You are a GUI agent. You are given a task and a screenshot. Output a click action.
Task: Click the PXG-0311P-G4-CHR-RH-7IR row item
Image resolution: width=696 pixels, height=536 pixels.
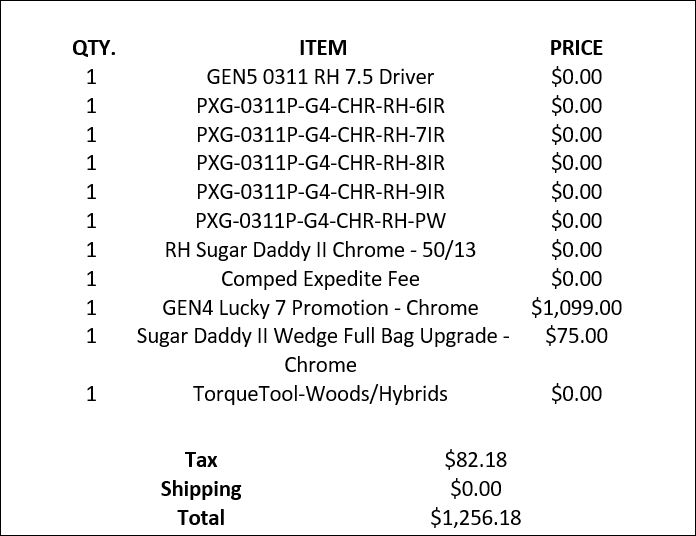click(320, 134)
